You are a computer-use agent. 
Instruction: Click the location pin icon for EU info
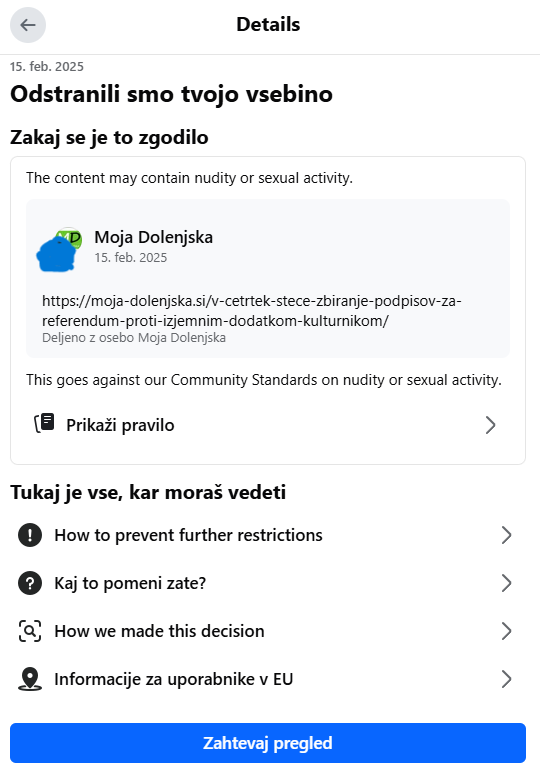[30, 679]
